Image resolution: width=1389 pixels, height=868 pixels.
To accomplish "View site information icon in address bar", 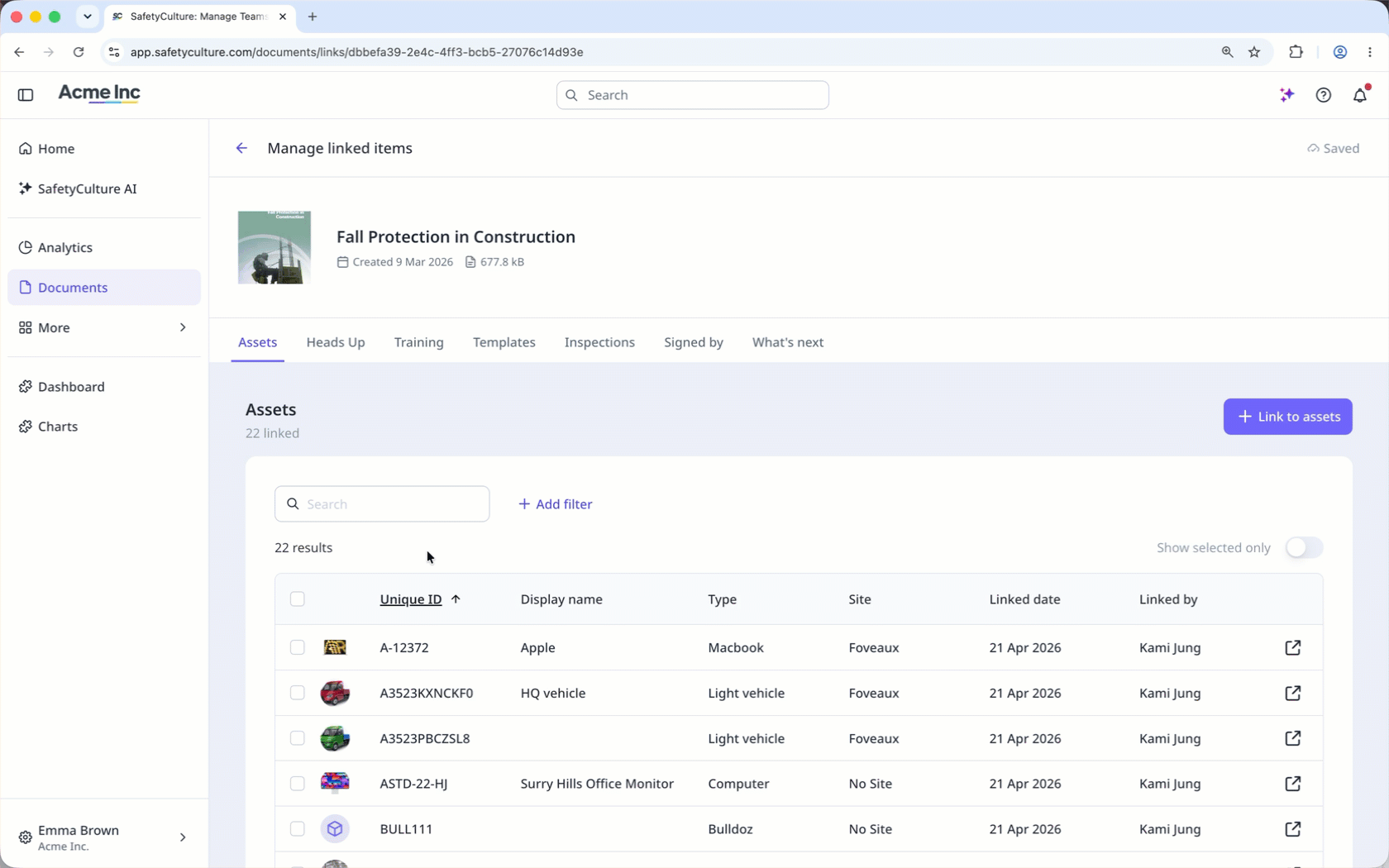I will (x=114, y=52).
